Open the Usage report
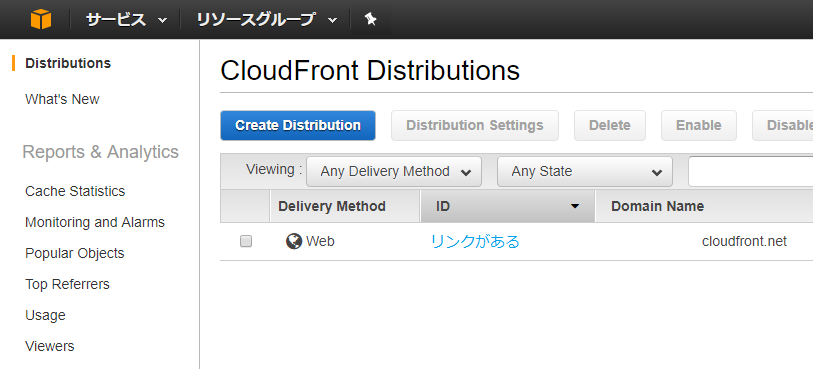The height and width of the screenshot is (369, 813). (45, 316)
